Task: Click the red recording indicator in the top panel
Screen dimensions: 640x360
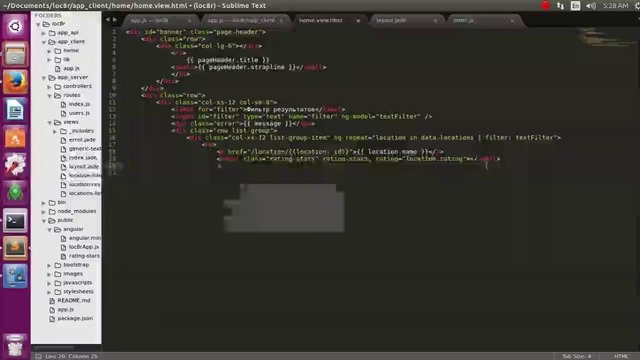Action: 545,6
